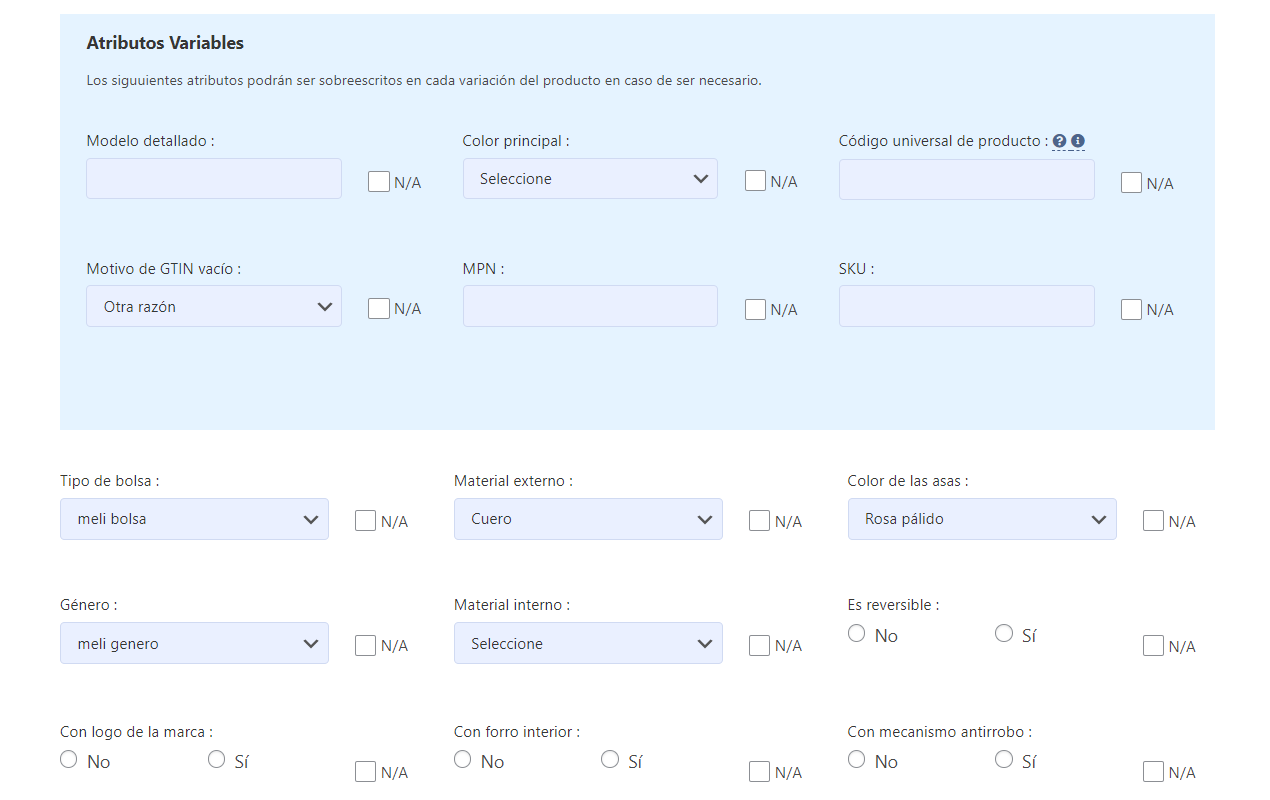The height and width of the screenshot is (800, 1270).
Task: Open the Tipo de bolsa dropdown
Action: coord(194,519)
